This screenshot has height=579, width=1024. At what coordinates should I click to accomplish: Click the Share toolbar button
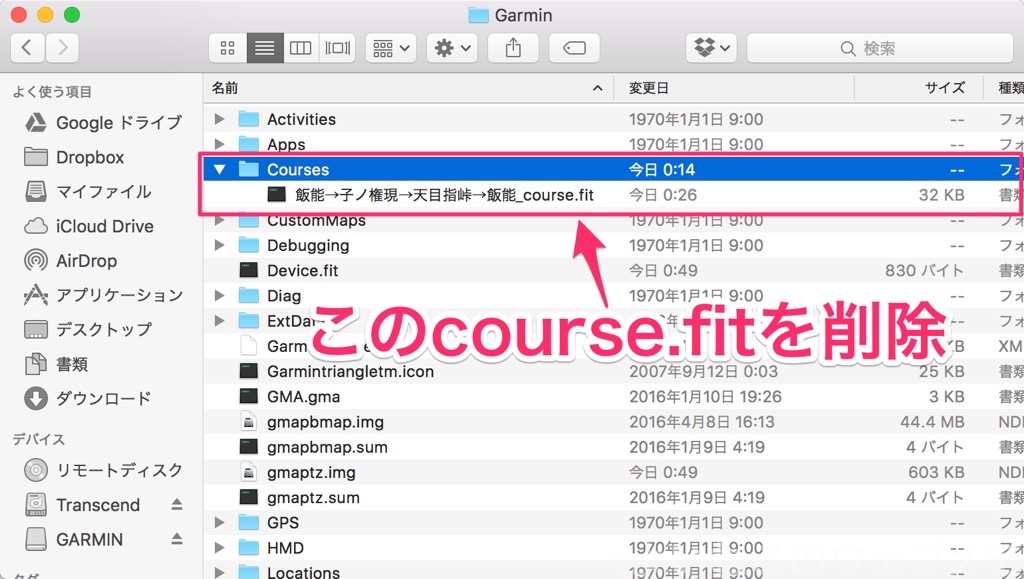pos(514,47)
